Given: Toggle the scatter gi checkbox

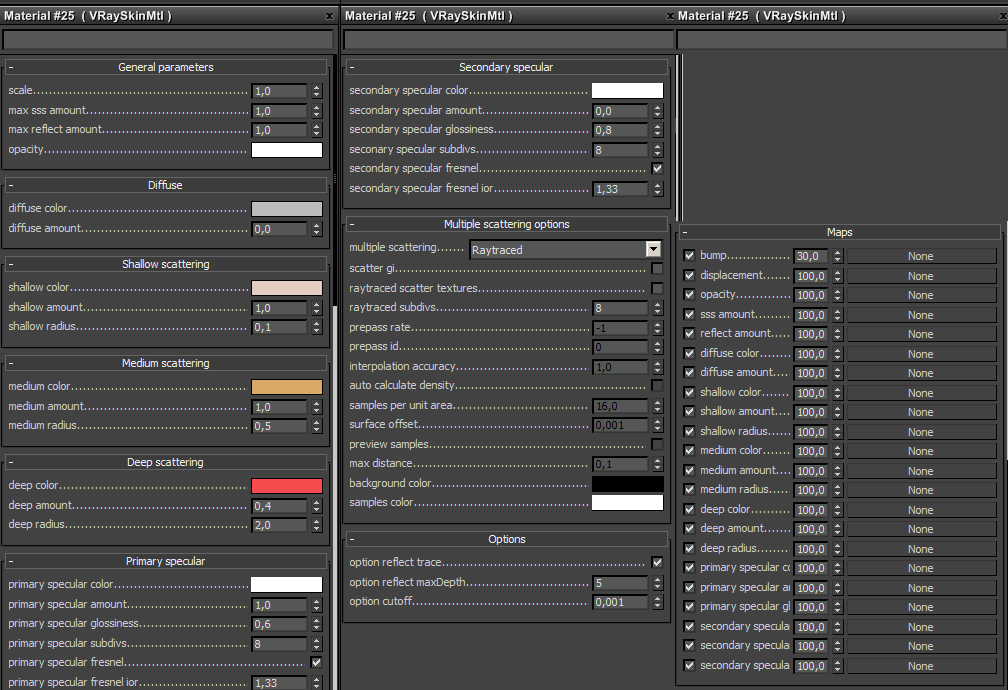Looking at the screenshot, I should tap(657, 268).
